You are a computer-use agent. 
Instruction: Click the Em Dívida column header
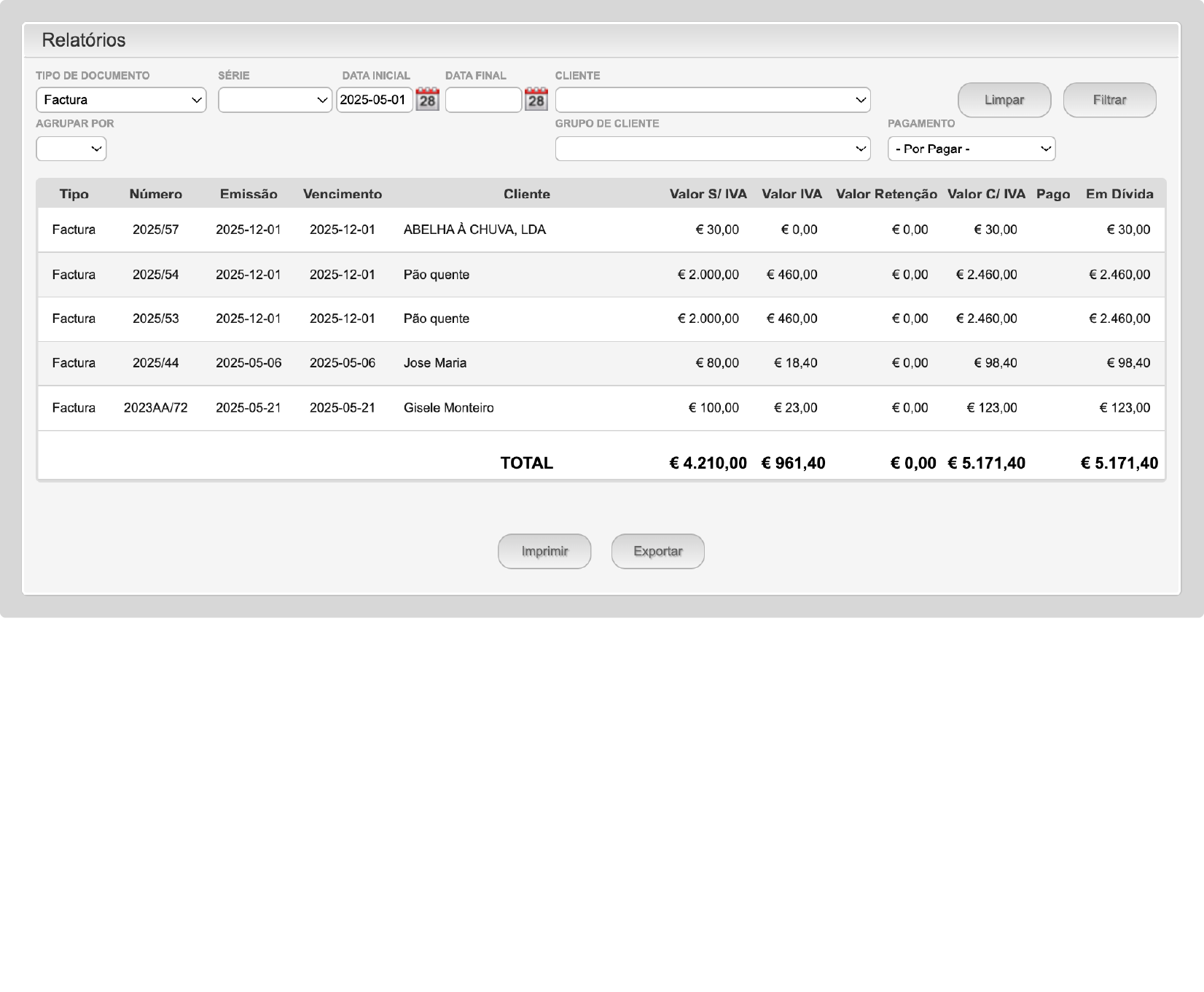1119,194
